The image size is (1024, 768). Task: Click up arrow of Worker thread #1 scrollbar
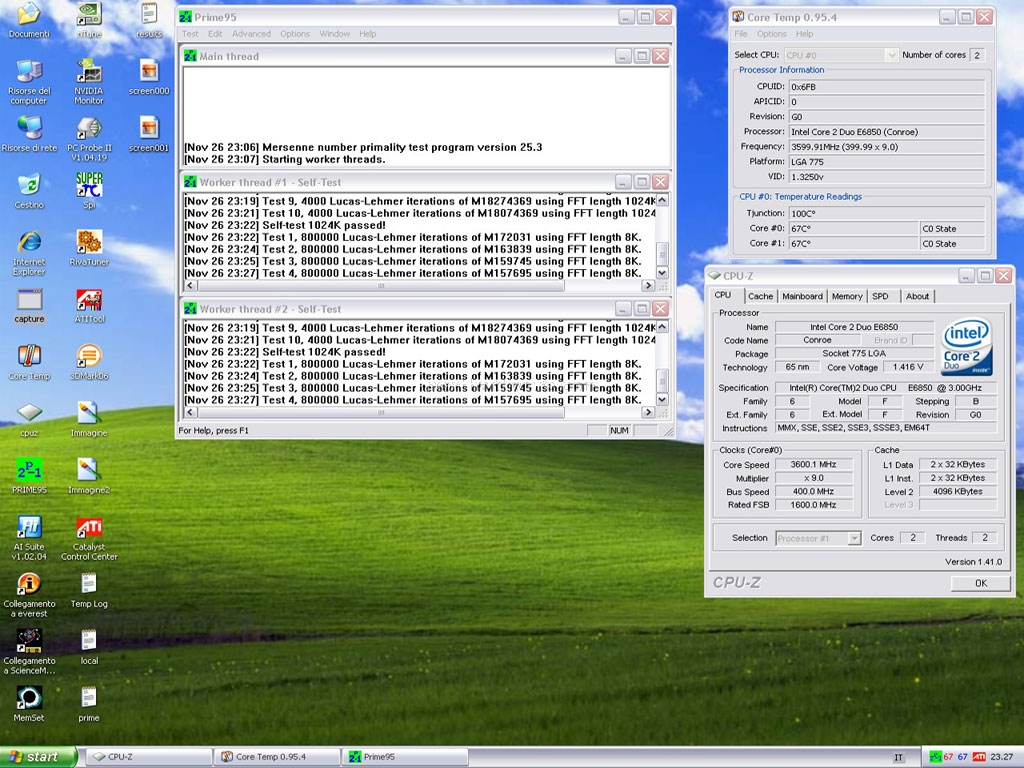tap(662, 200)
